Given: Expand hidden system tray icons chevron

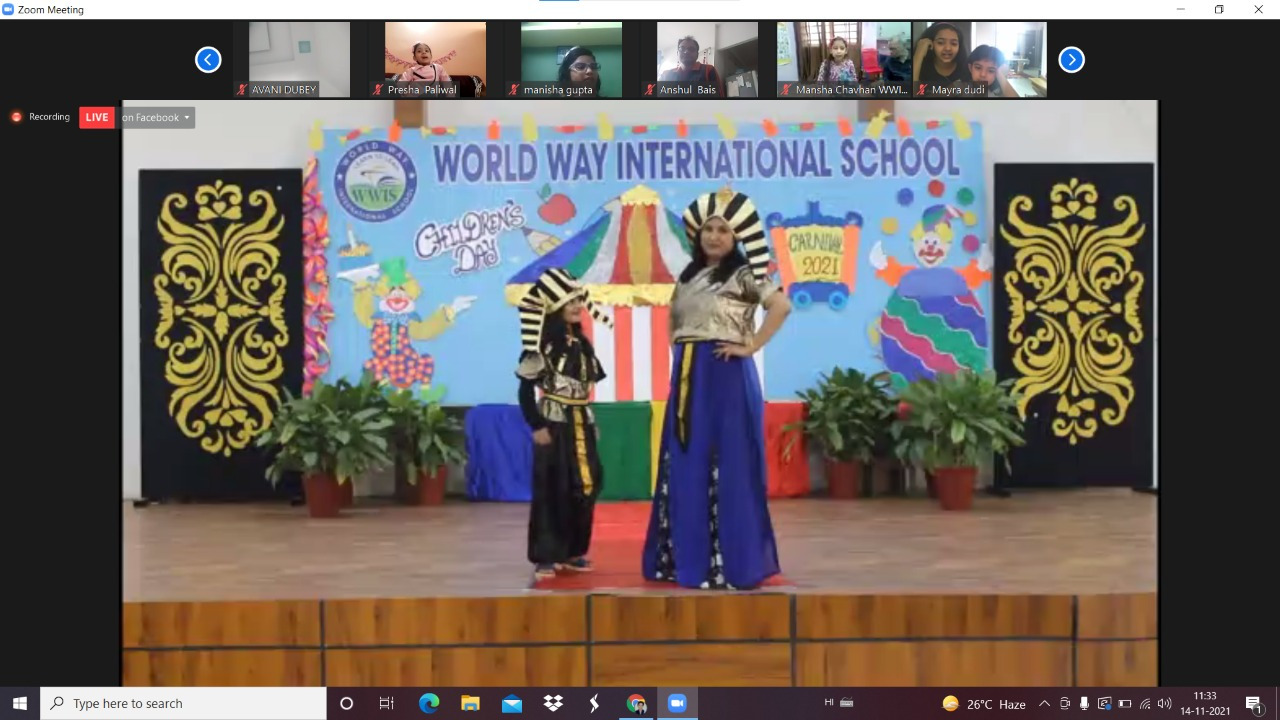Looking at the screenshot, I should pos(1044,703).
